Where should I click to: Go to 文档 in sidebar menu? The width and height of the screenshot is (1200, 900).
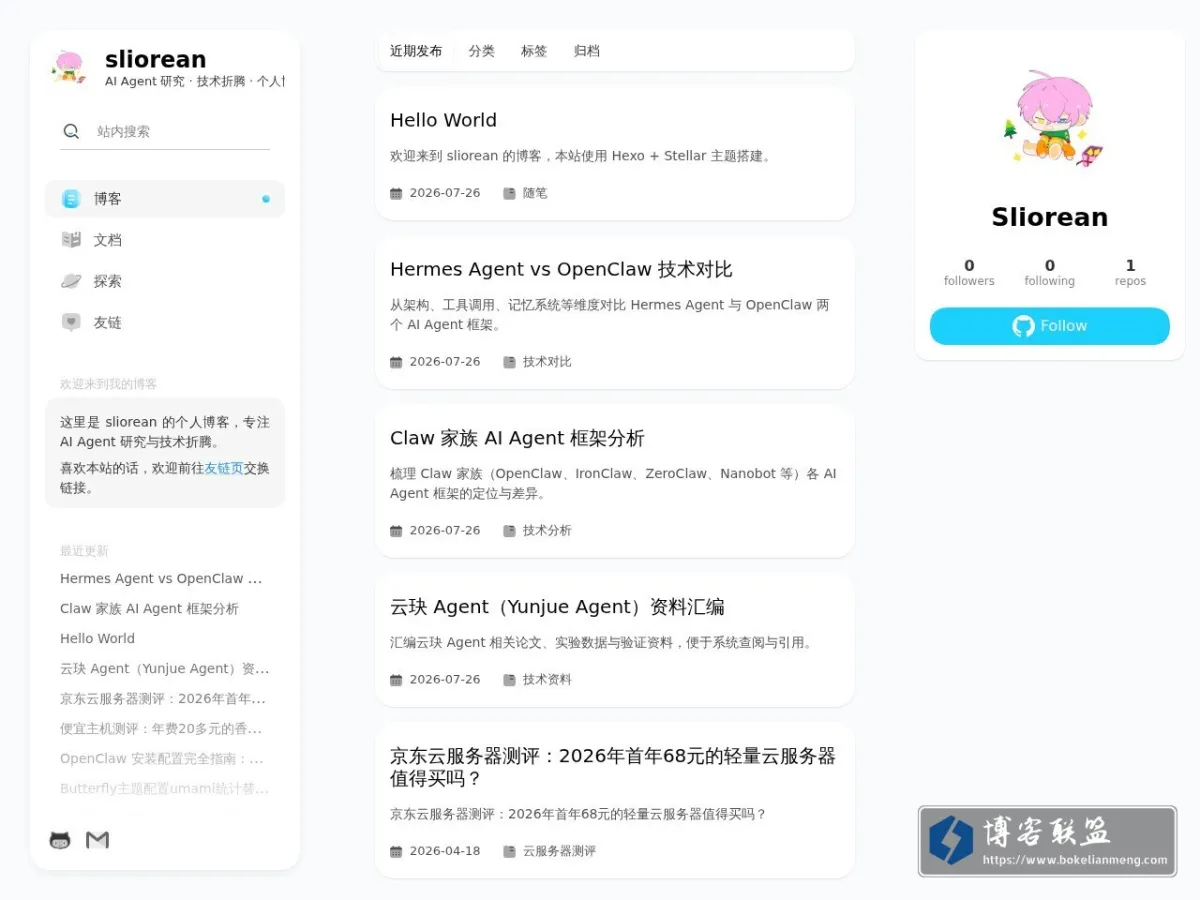[x=165, y=240]
